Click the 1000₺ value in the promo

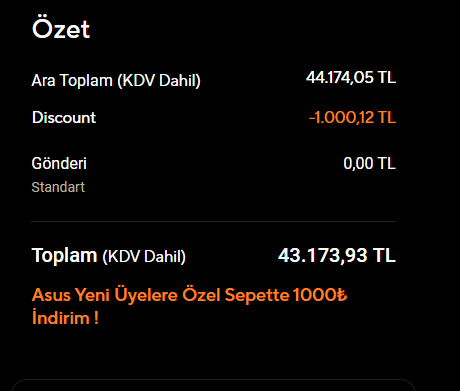pos(320,295)
